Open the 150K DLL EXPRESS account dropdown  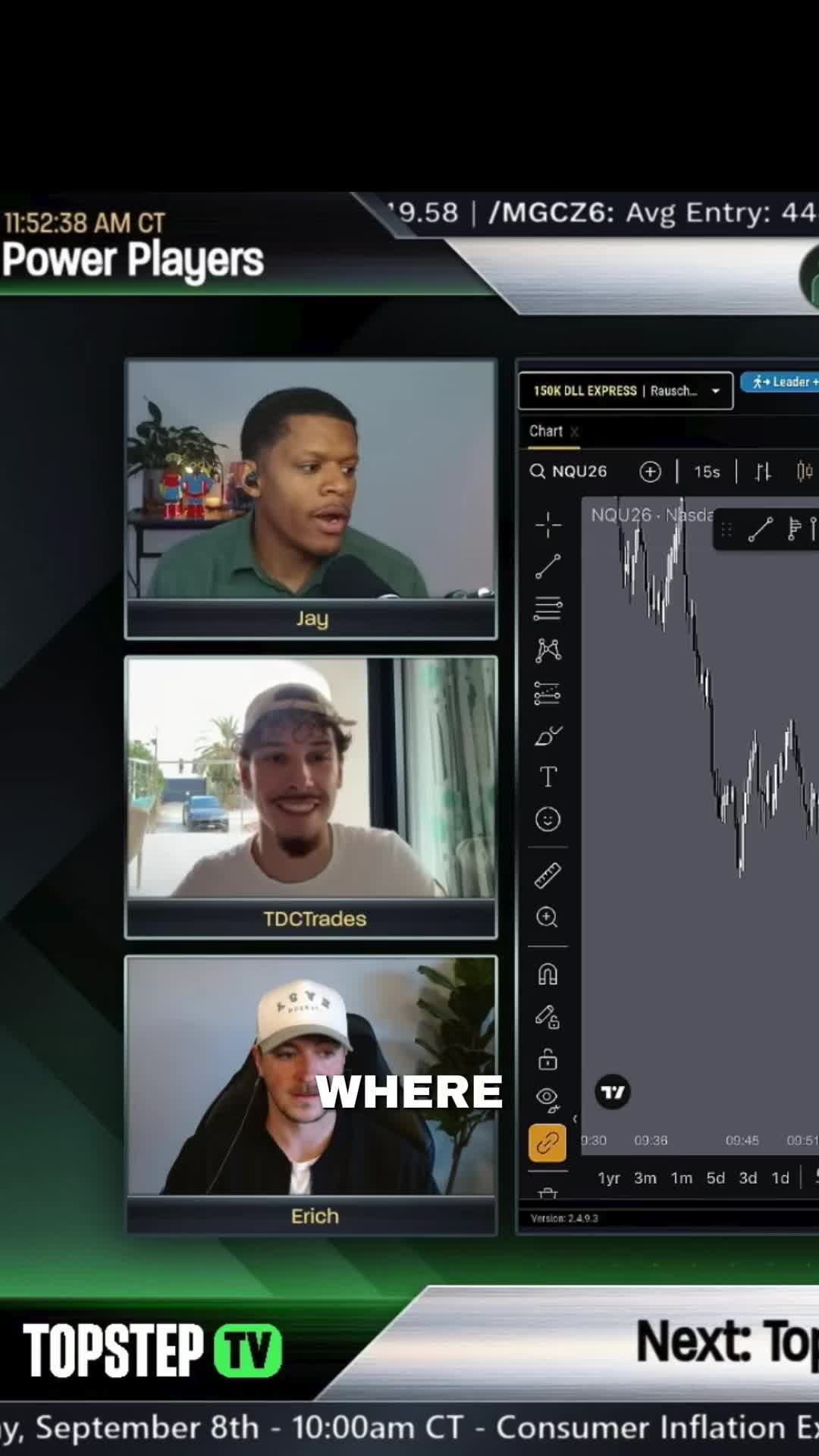tap(626, 391)
